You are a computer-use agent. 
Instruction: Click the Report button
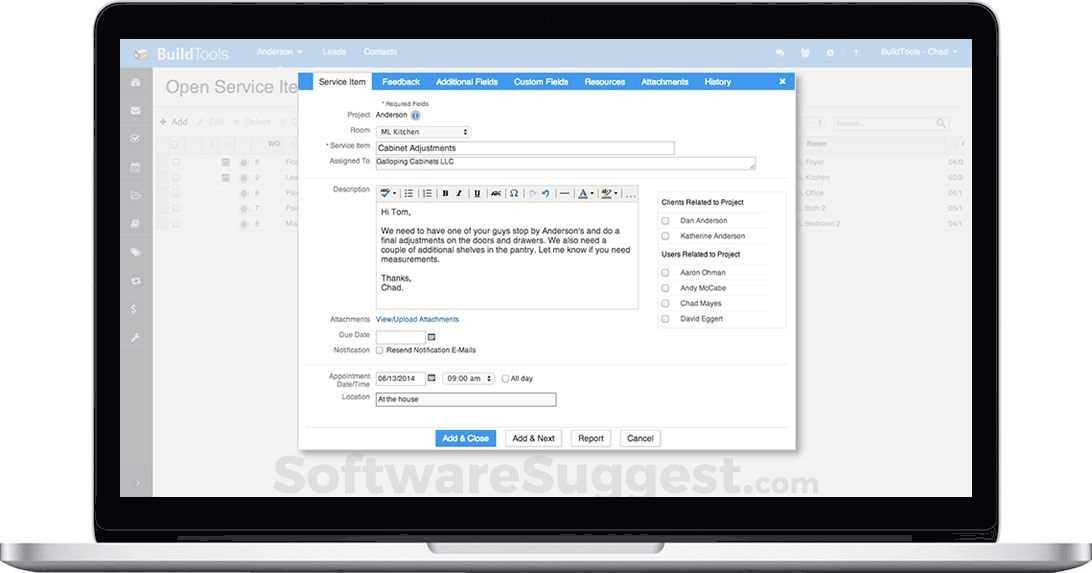(591, 439)
